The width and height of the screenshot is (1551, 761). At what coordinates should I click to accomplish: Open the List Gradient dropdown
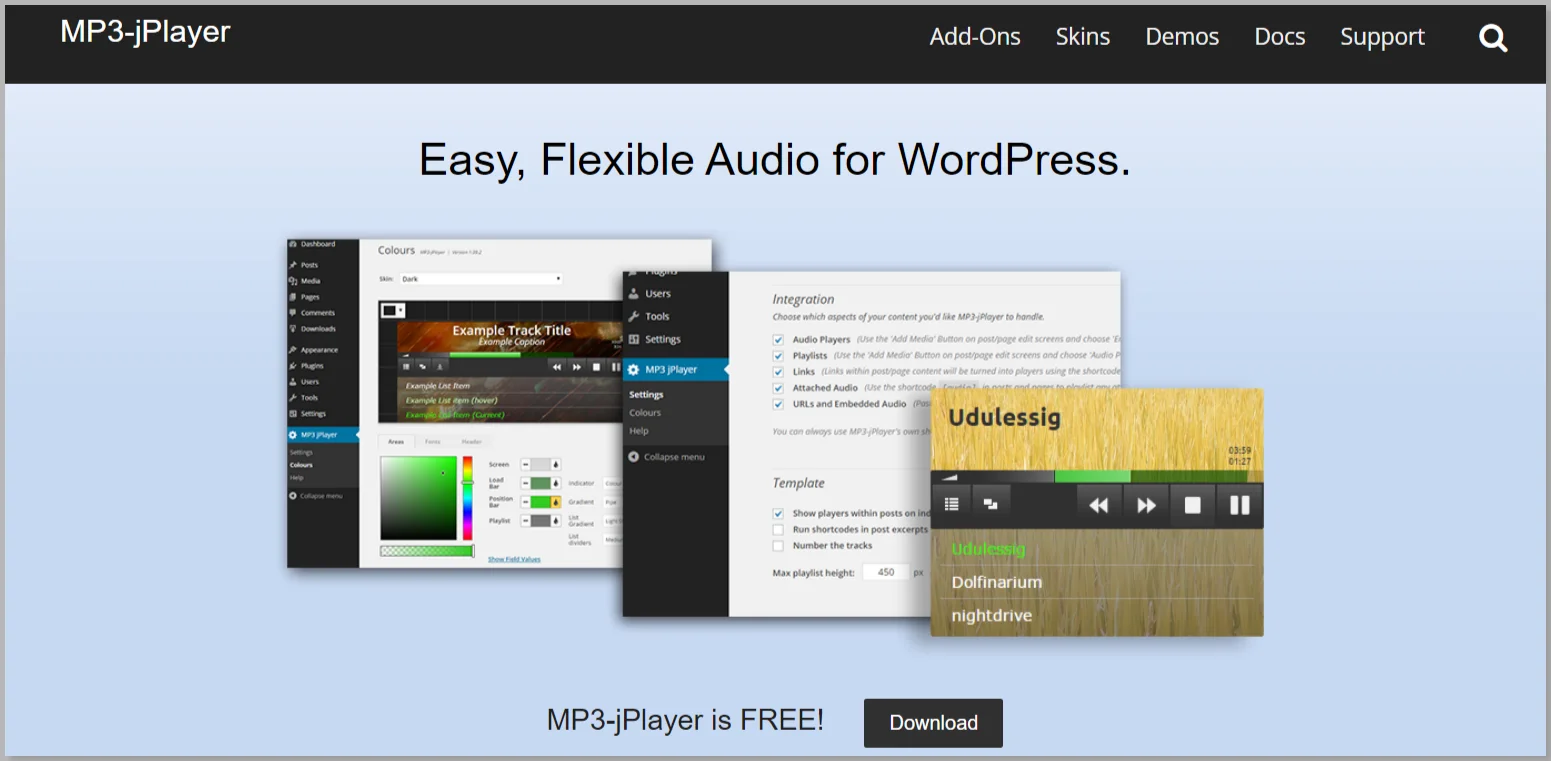tap(612, 521)
